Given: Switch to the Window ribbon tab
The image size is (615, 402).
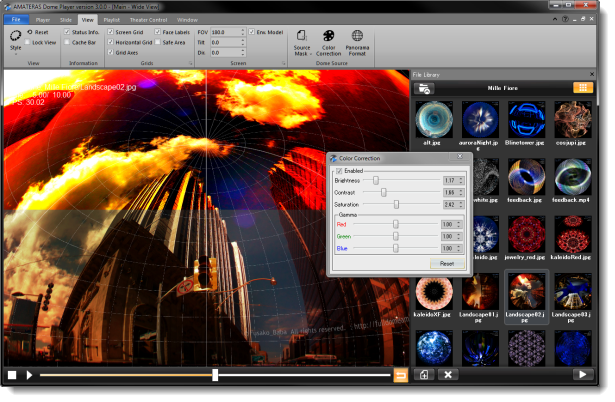Looking at the screenshot, I should point(187,20).
